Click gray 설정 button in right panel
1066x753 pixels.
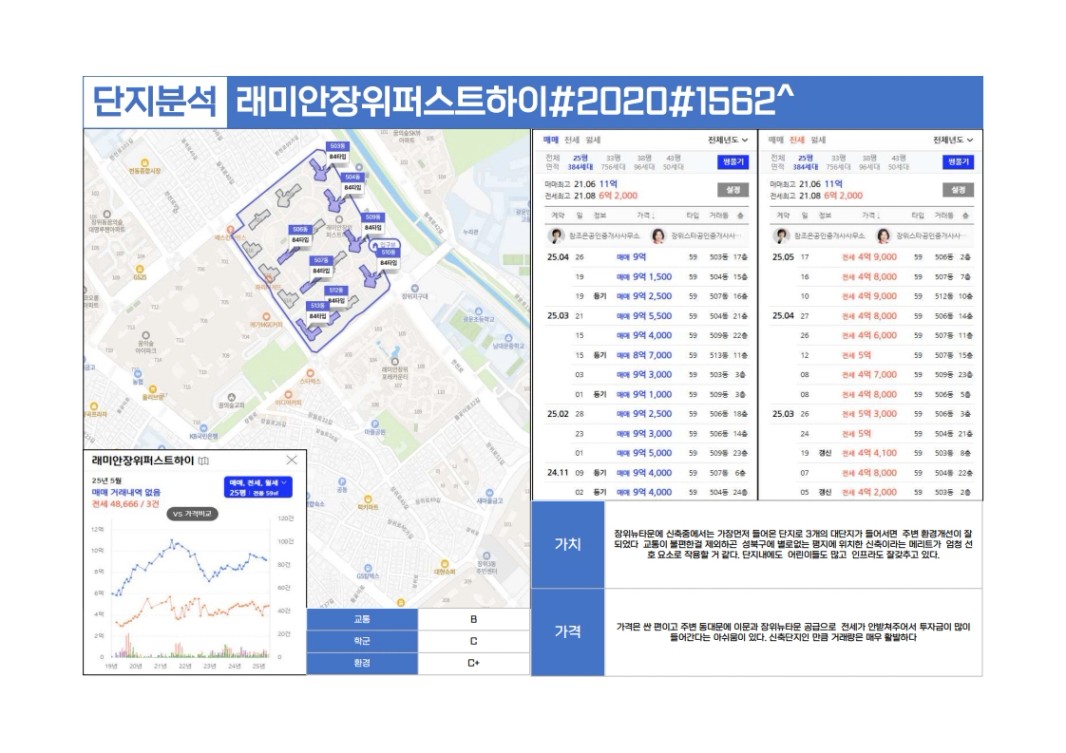958,190
